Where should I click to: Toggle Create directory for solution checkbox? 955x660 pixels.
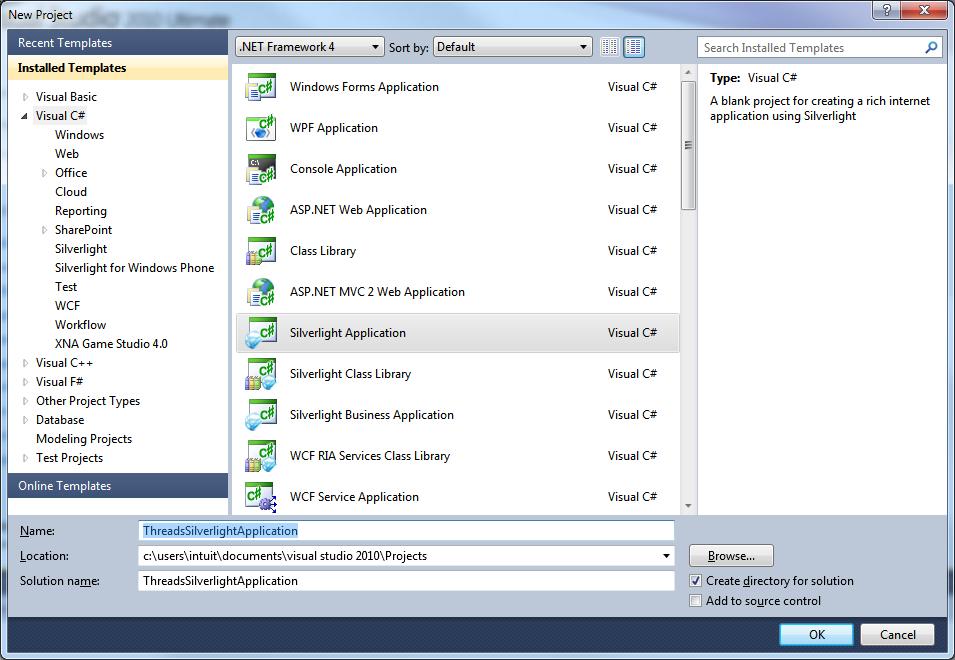(696, 581)
